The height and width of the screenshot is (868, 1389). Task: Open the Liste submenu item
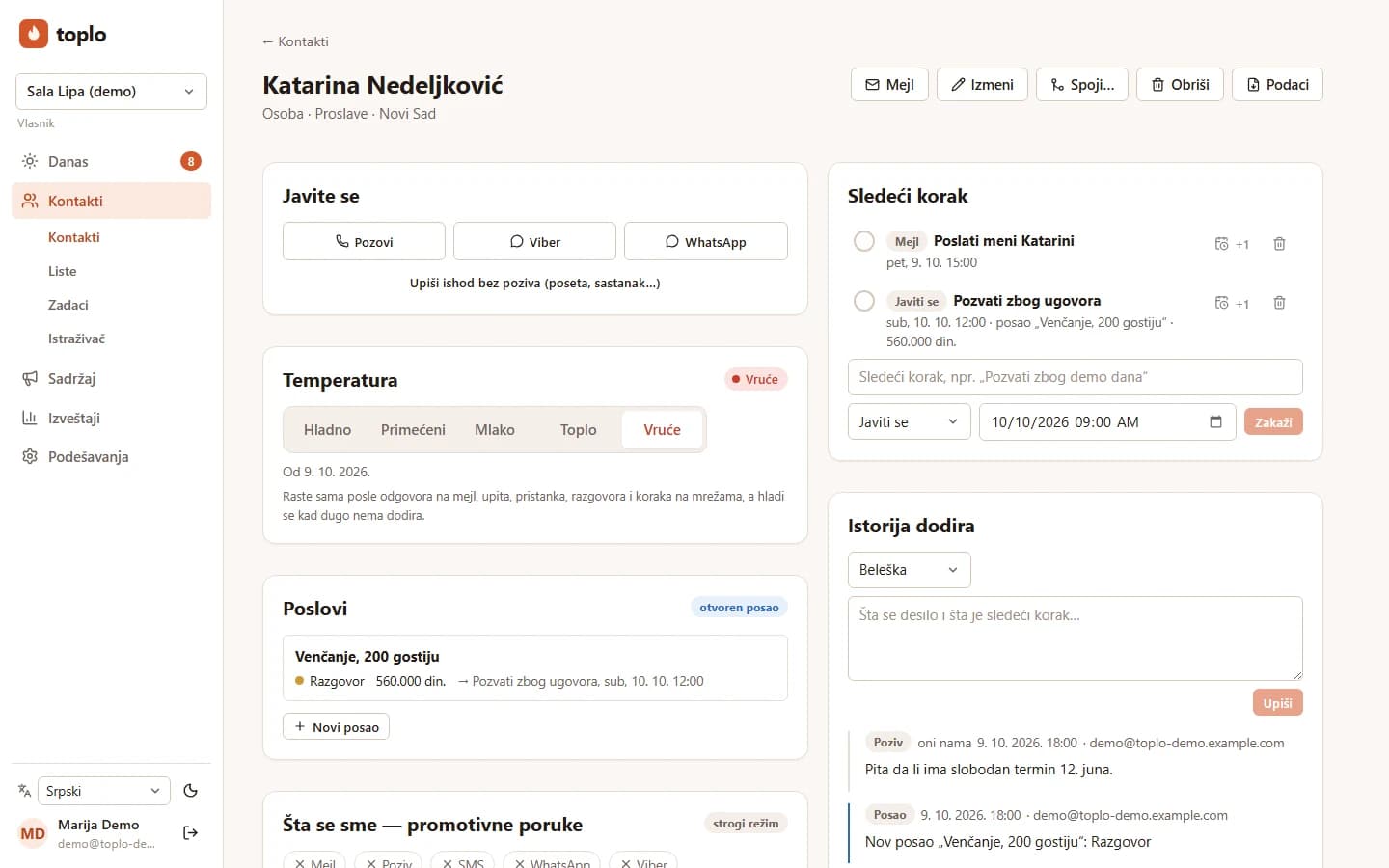pos(63,271)
